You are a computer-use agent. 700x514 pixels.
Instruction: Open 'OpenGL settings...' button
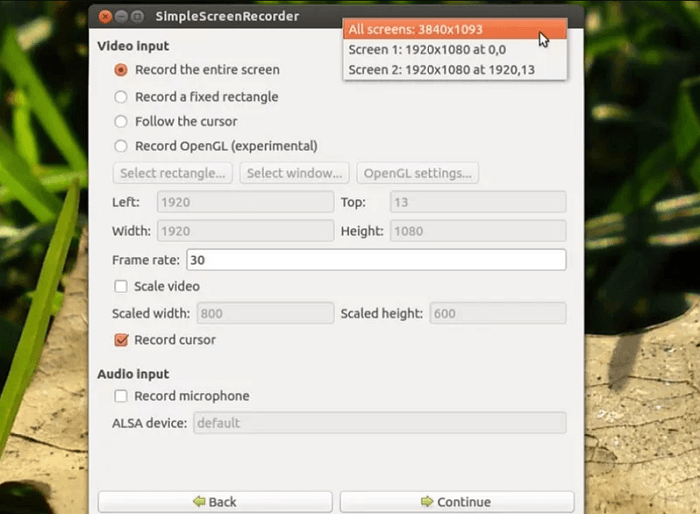pos(417,173)
